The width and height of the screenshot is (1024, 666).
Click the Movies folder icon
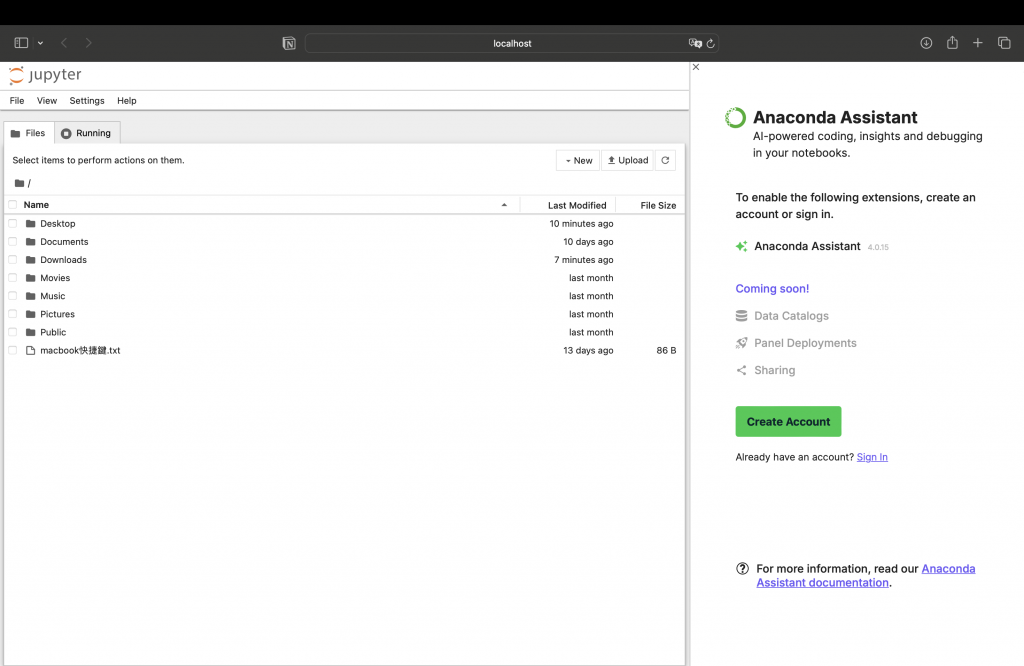point(30,278)
